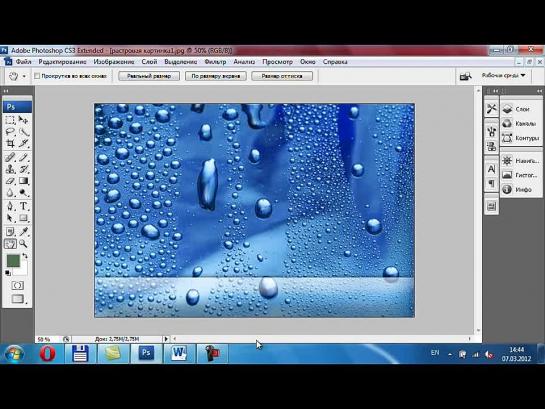Screen dimensions: 545x409
Task: Click the Go to Bridge icon
Action: click(x=465, y=76)
